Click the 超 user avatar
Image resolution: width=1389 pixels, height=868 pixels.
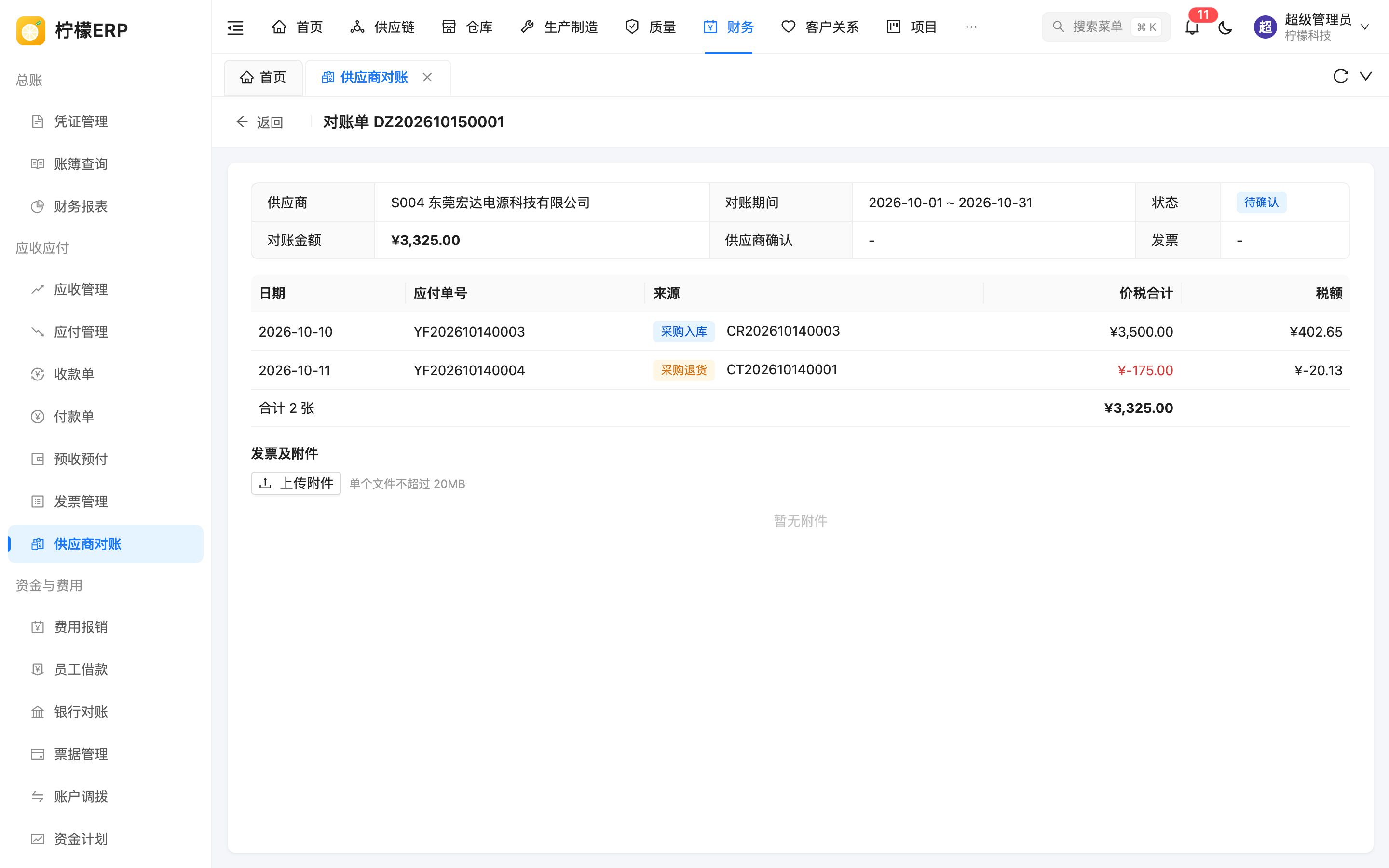point(1265,27)
